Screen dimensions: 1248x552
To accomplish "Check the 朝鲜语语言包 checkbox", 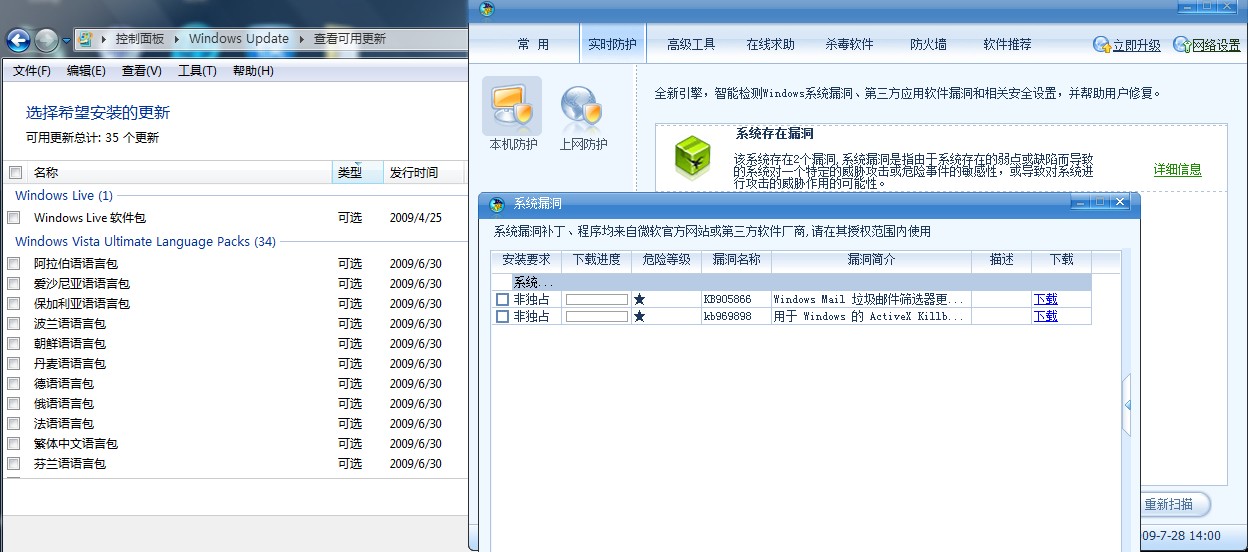I will tap(14, 343).
